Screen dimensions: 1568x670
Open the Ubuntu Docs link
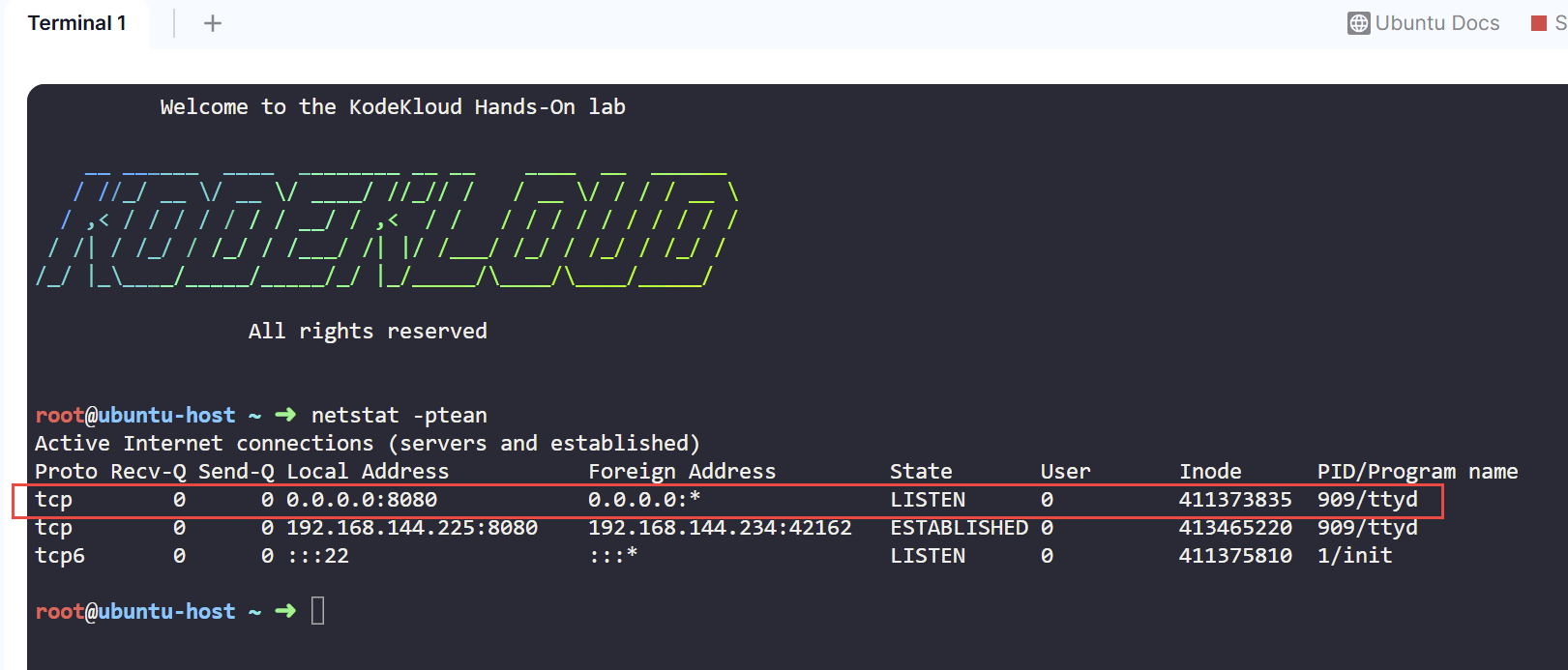click(x=1424, y=23)
